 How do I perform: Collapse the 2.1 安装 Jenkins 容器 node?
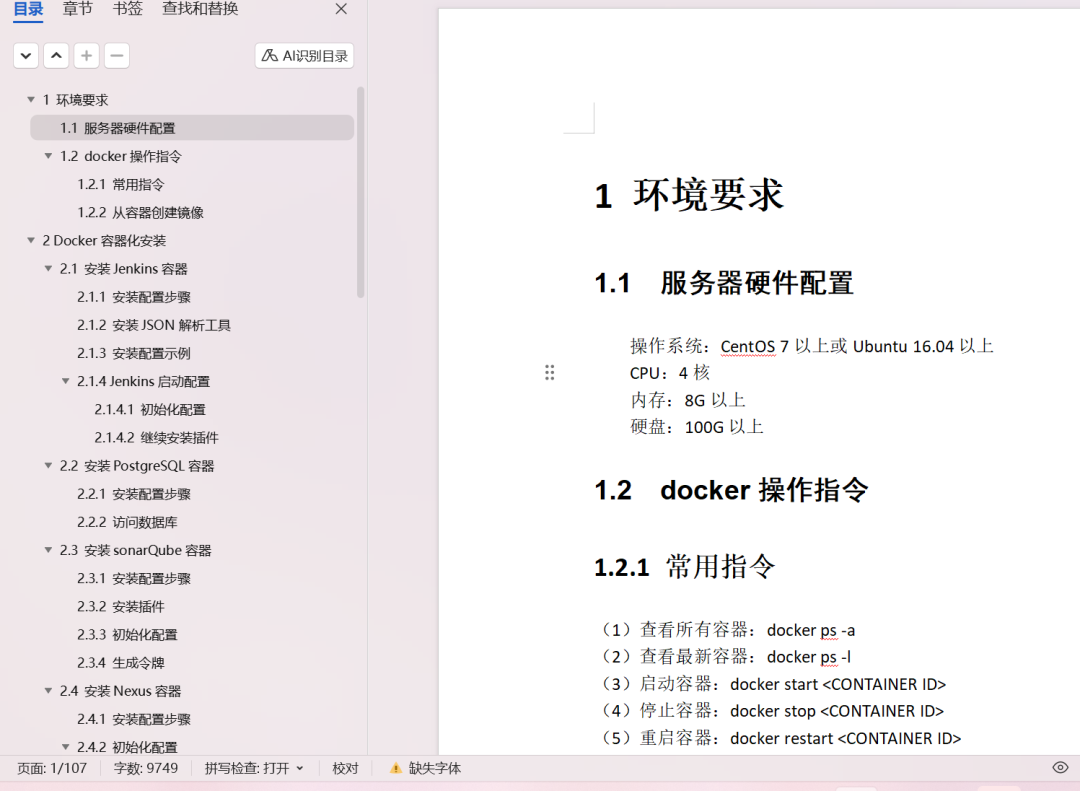48,269
